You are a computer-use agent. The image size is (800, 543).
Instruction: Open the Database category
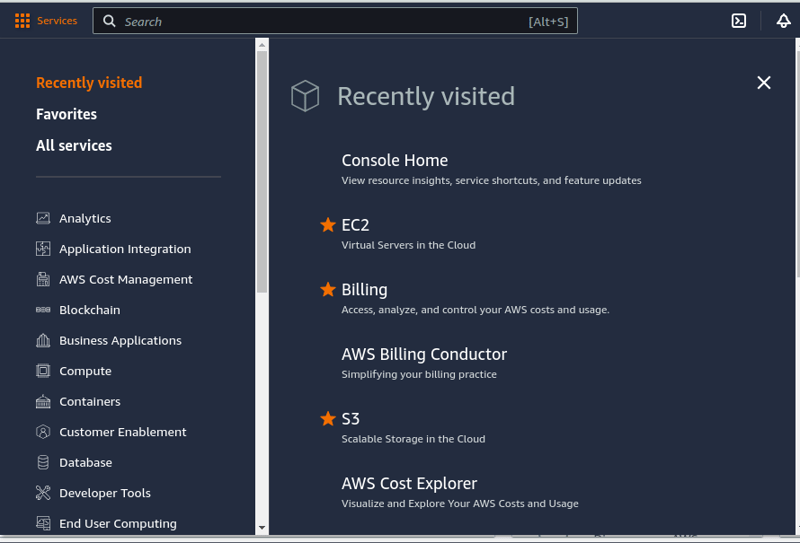[86, 463]
